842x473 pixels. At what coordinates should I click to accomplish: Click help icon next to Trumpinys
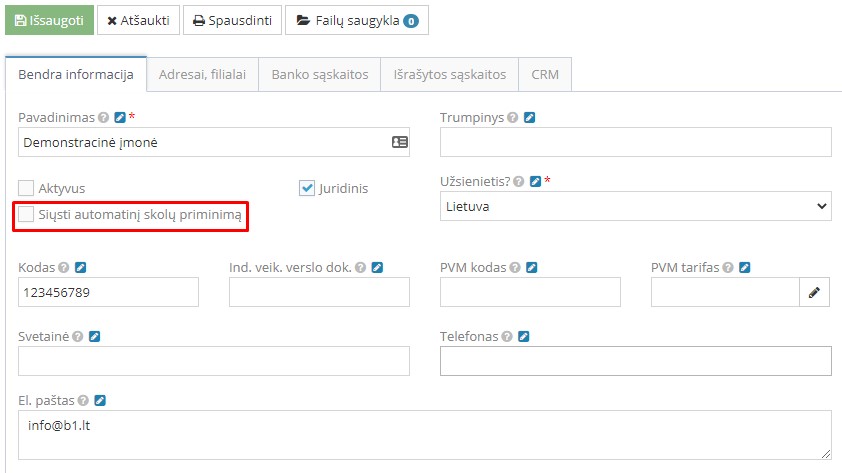(x=513, y=117)
